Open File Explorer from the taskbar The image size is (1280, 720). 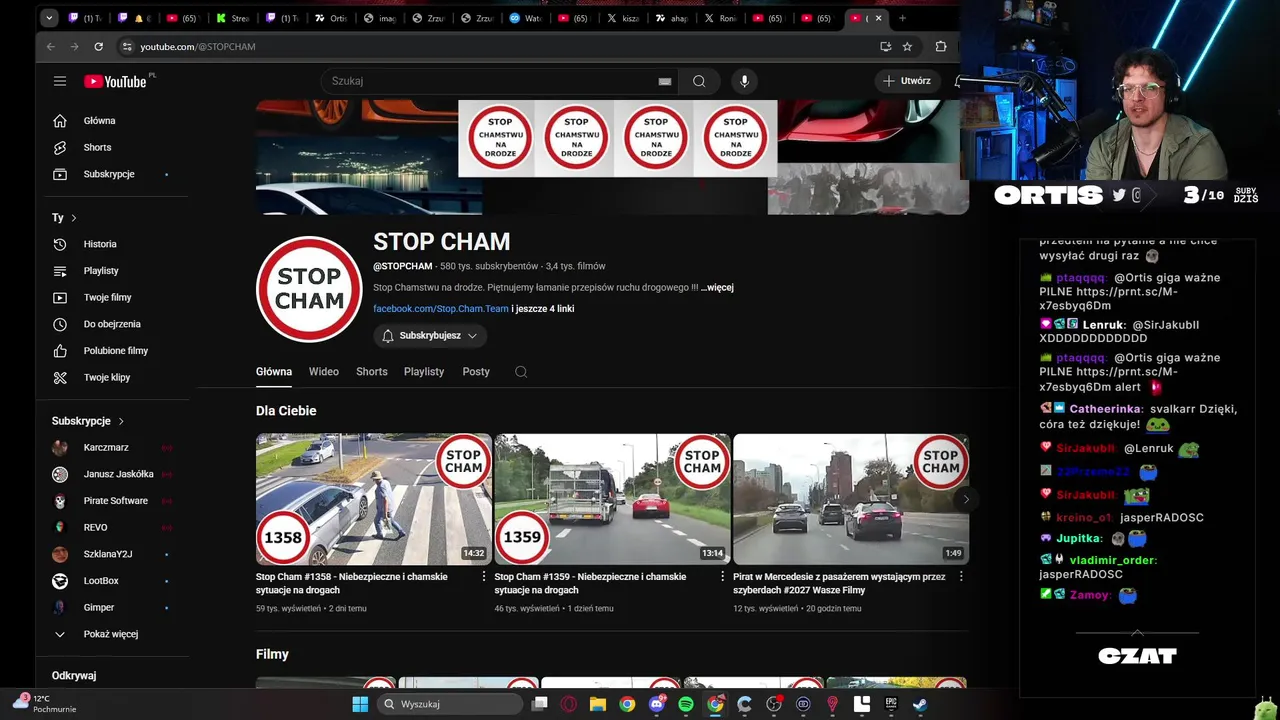(598, 704)
